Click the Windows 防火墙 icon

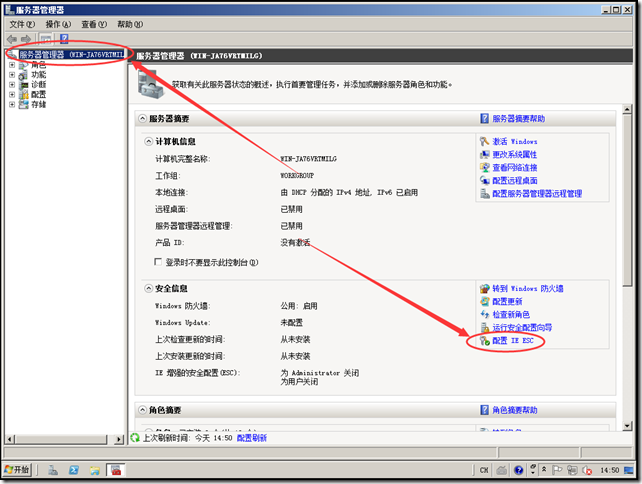point(485,288)
